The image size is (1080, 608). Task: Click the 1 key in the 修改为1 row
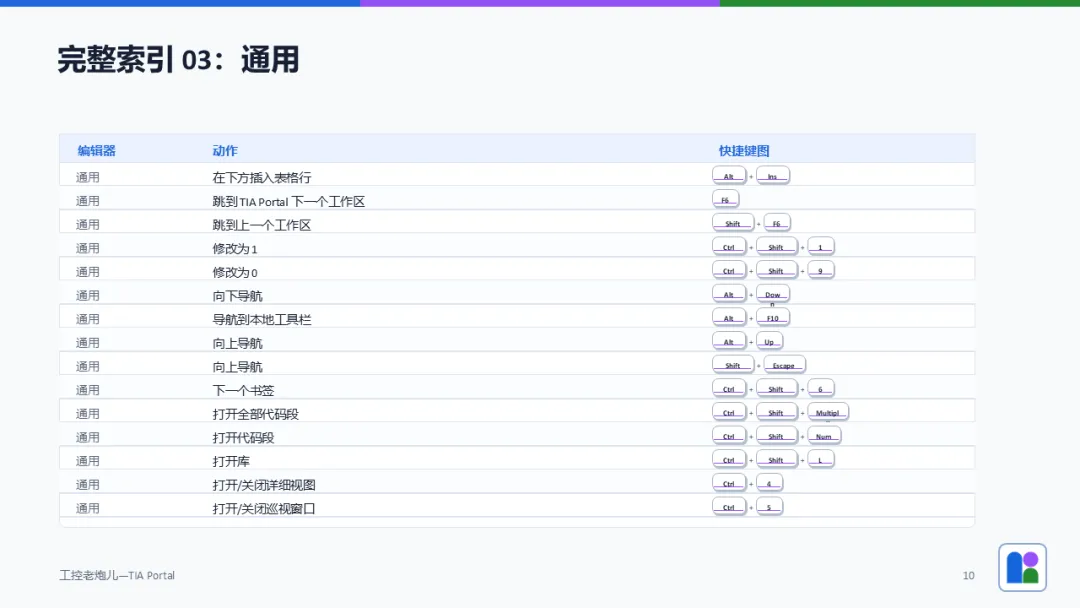pos(820,247)
